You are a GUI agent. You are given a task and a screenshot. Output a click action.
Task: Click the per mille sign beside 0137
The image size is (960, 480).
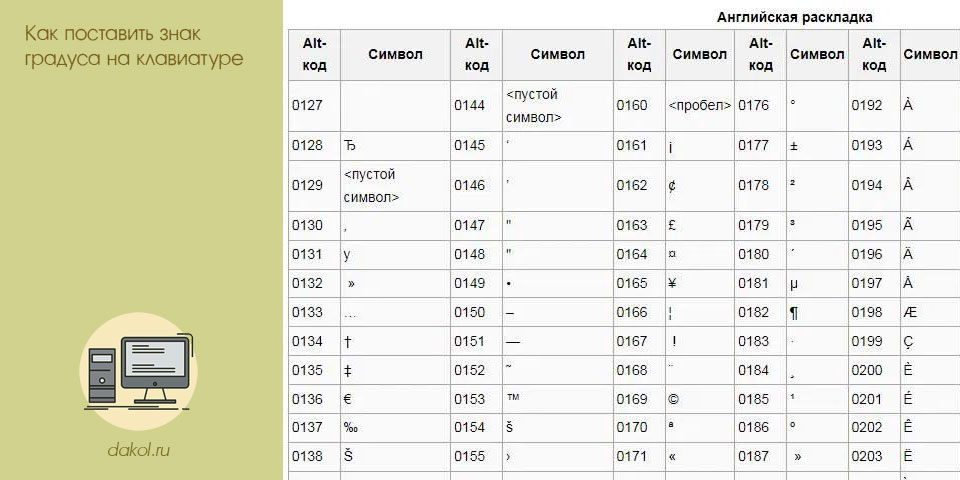click(x=351, y=428)
